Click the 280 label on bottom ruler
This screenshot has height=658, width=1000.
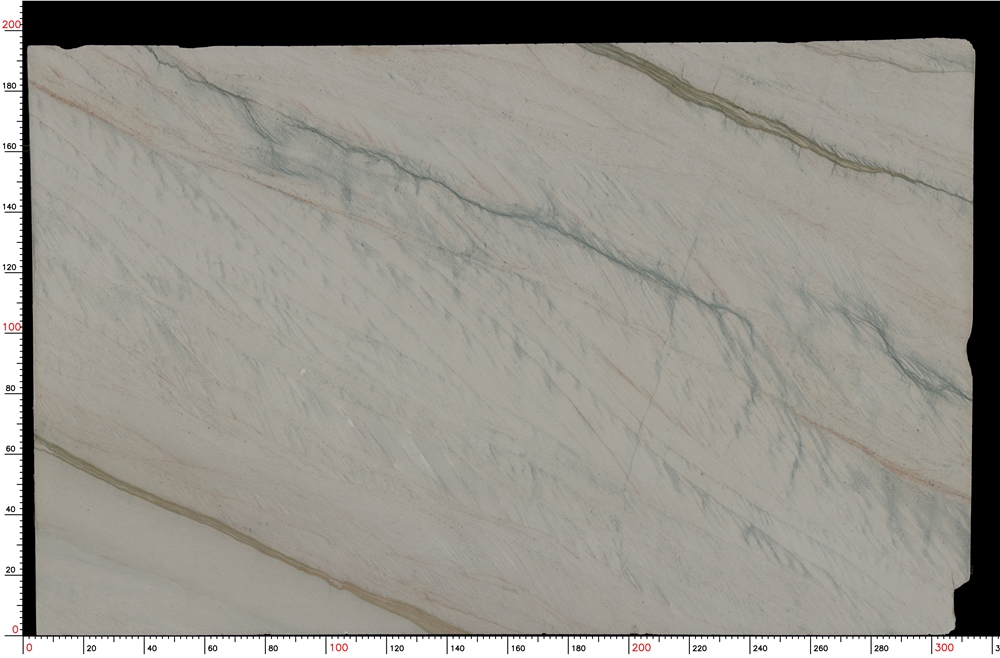[x=880, y=646]
